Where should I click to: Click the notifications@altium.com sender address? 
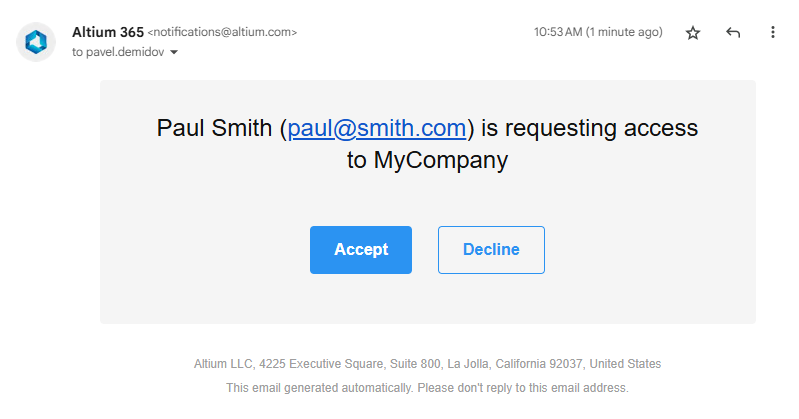(x=222, y=32)
